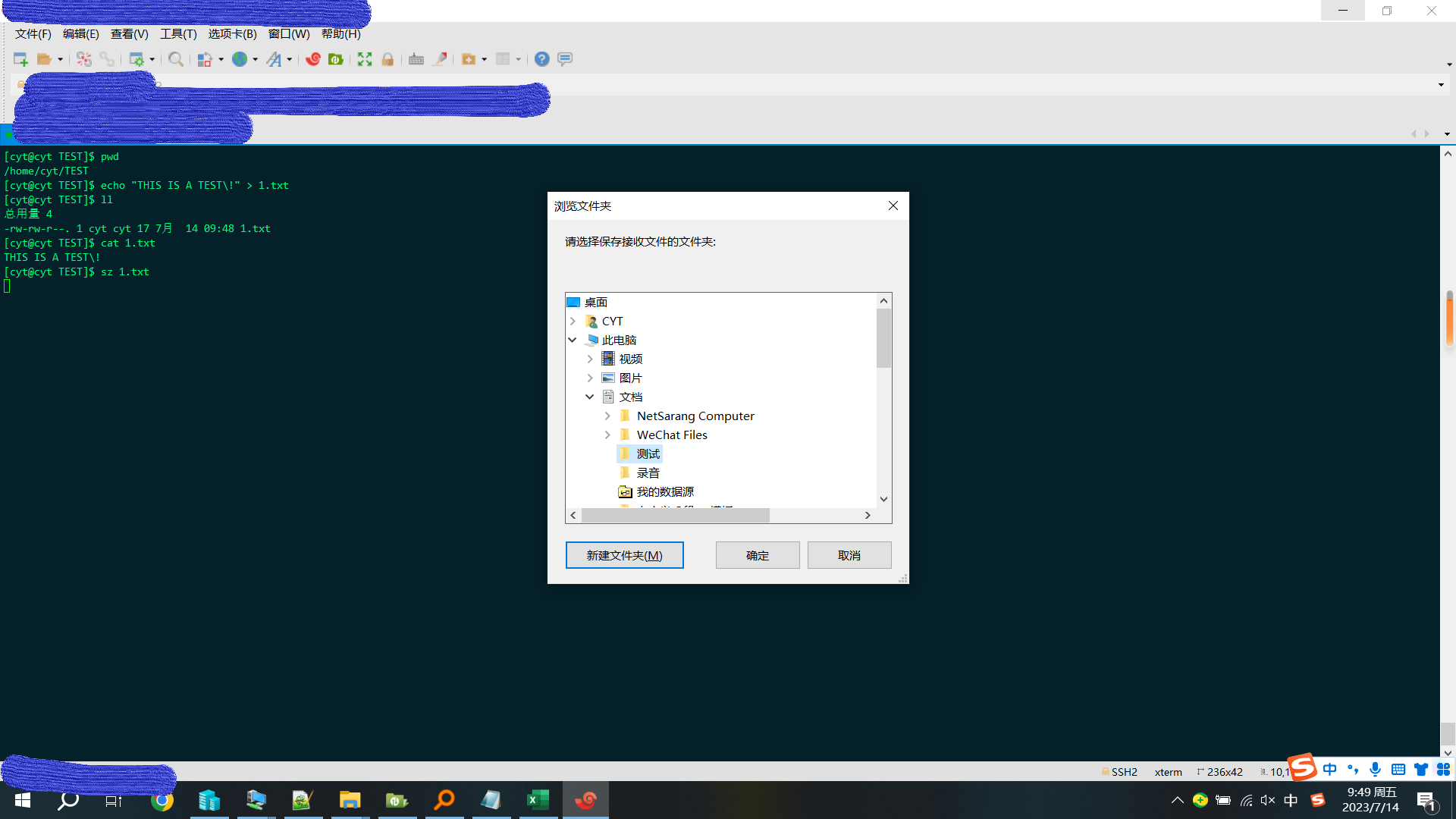
Task: Open the Help question mark icon
Action: click(541, 59)
